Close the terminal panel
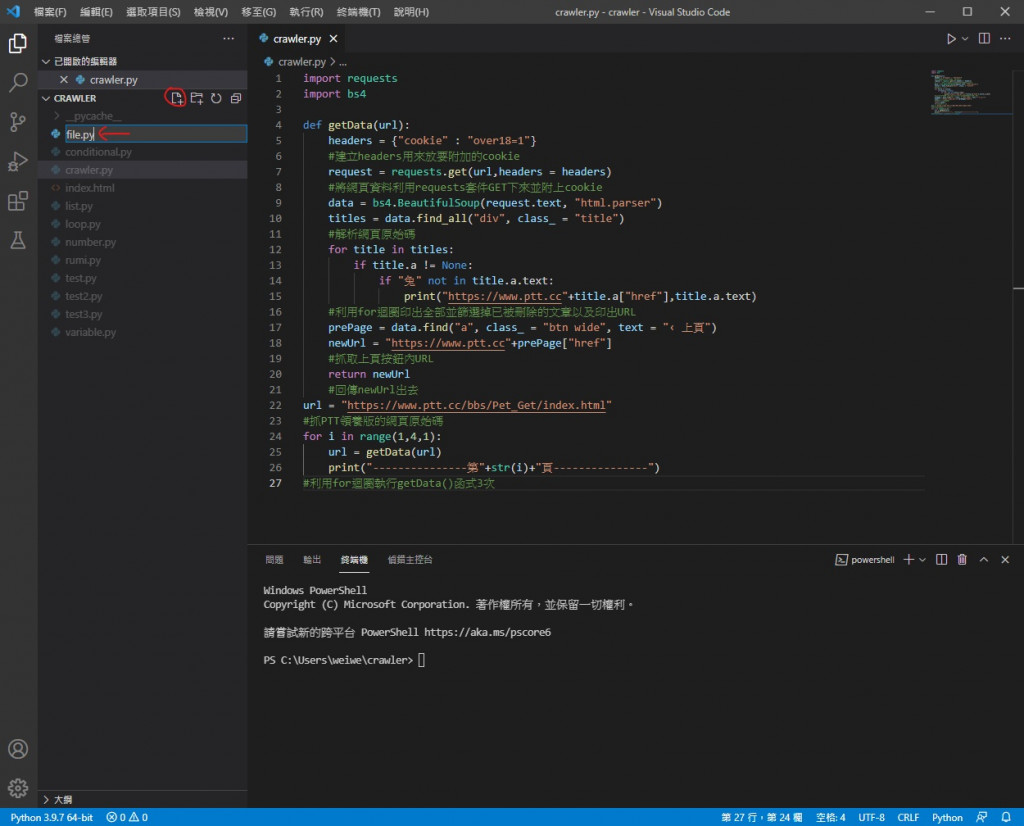Image resolution: width=1024 pixels, height=826 pixels. tap(1005, 560)
